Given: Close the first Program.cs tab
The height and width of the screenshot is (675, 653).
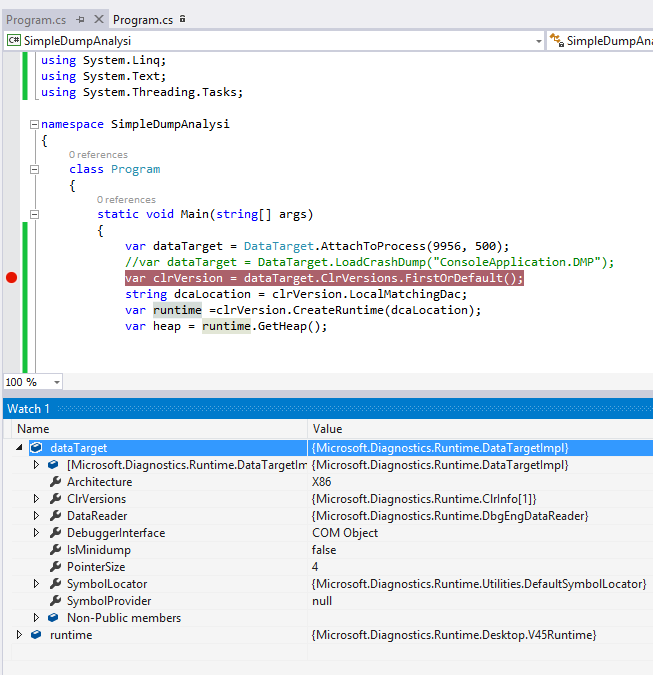Looking at the screenshot, I should (99, 19).
